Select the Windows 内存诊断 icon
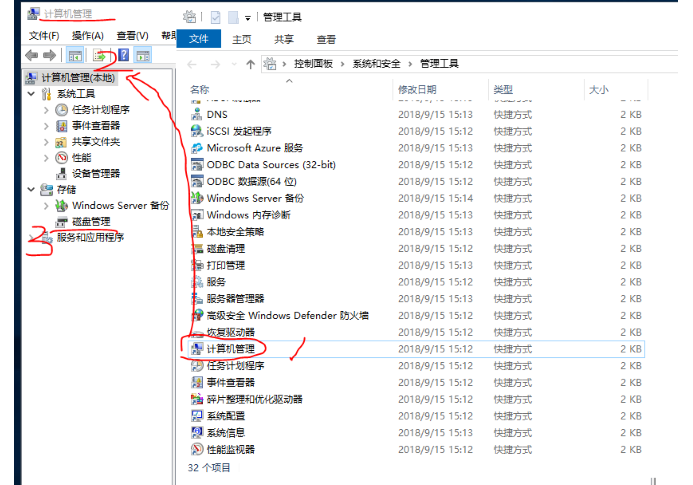Screen dimensions: 693x485 pyautogui.click(x=197, y=215)
